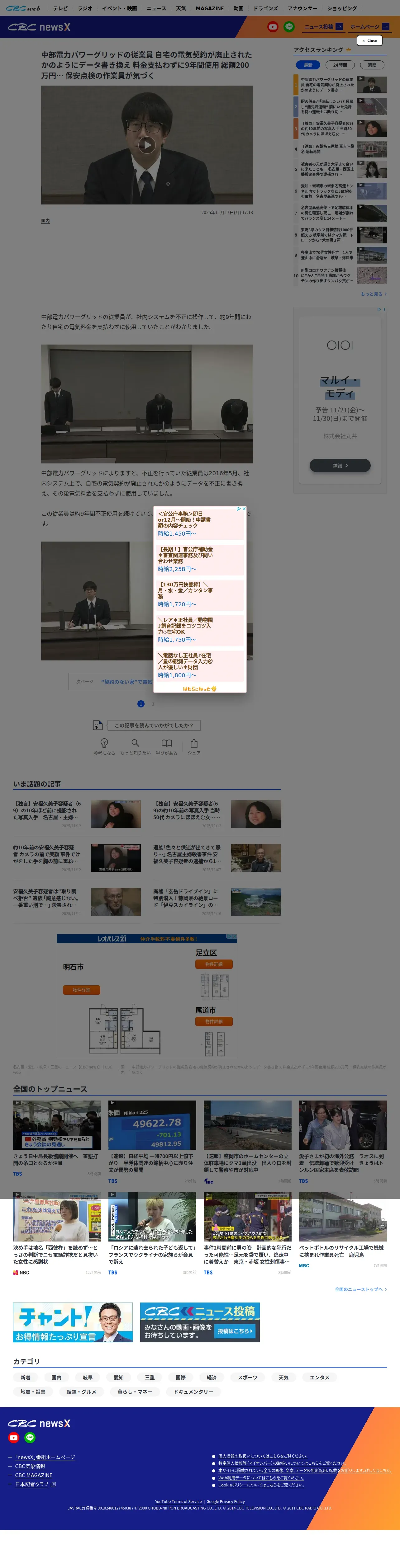
Task: Open ラジオ in the top navigation
Action: point(85,8)
